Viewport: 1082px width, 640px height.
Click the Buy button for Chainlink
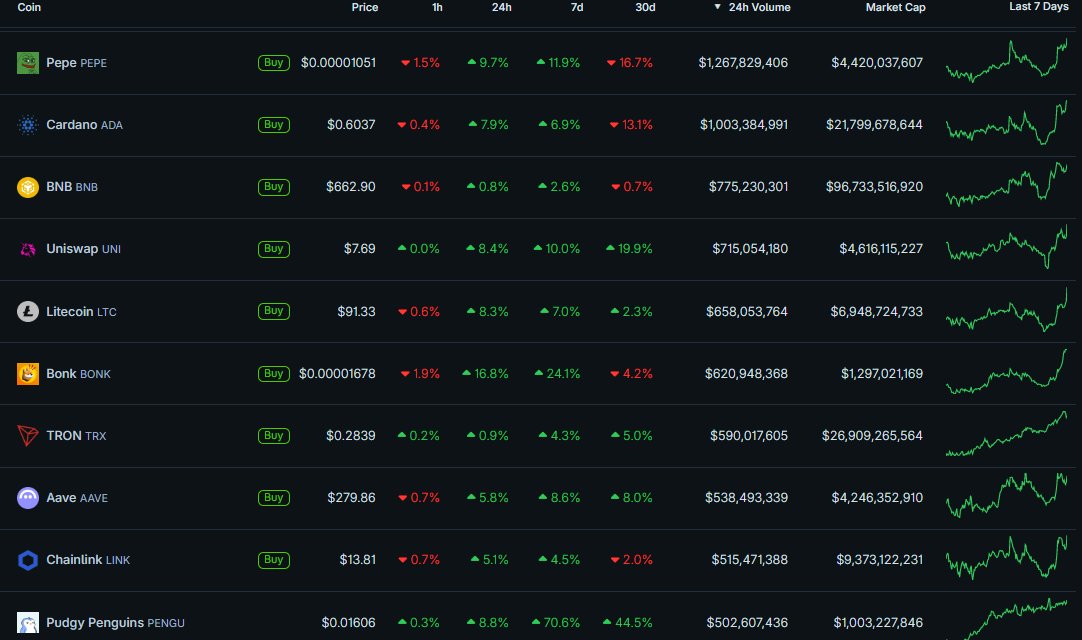tap(274, 560)
